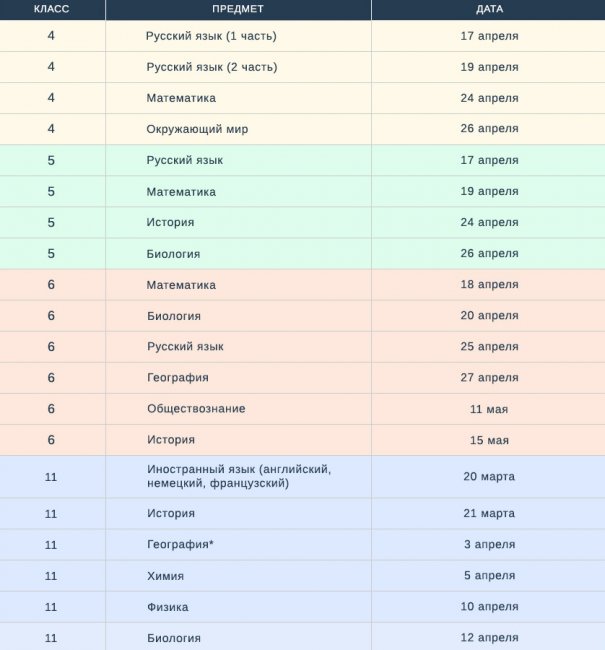
Task: Select the 10 апреля date cell
Action: point(489,608)
